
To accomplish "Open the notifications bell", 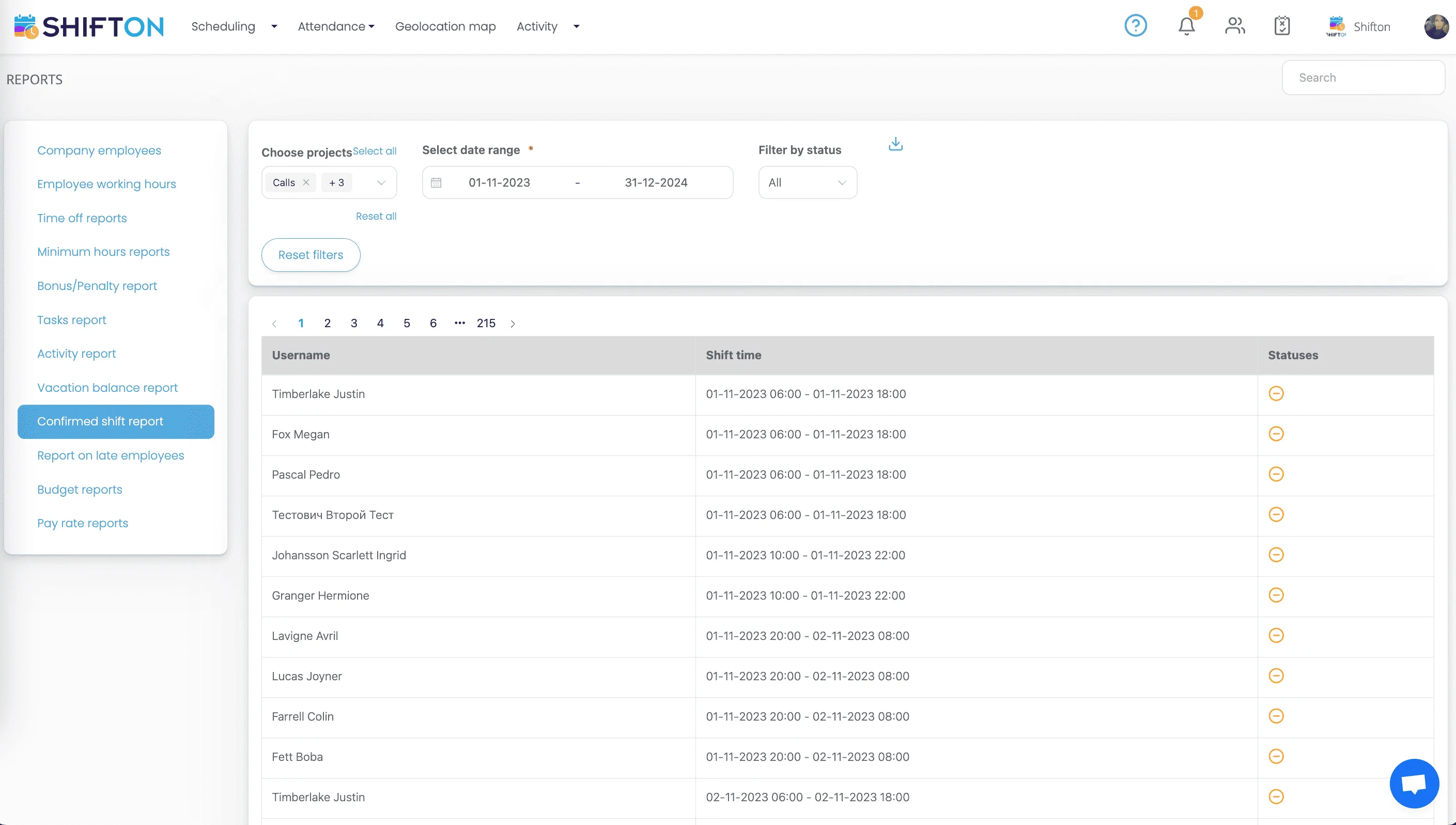I will (1186, 26).
